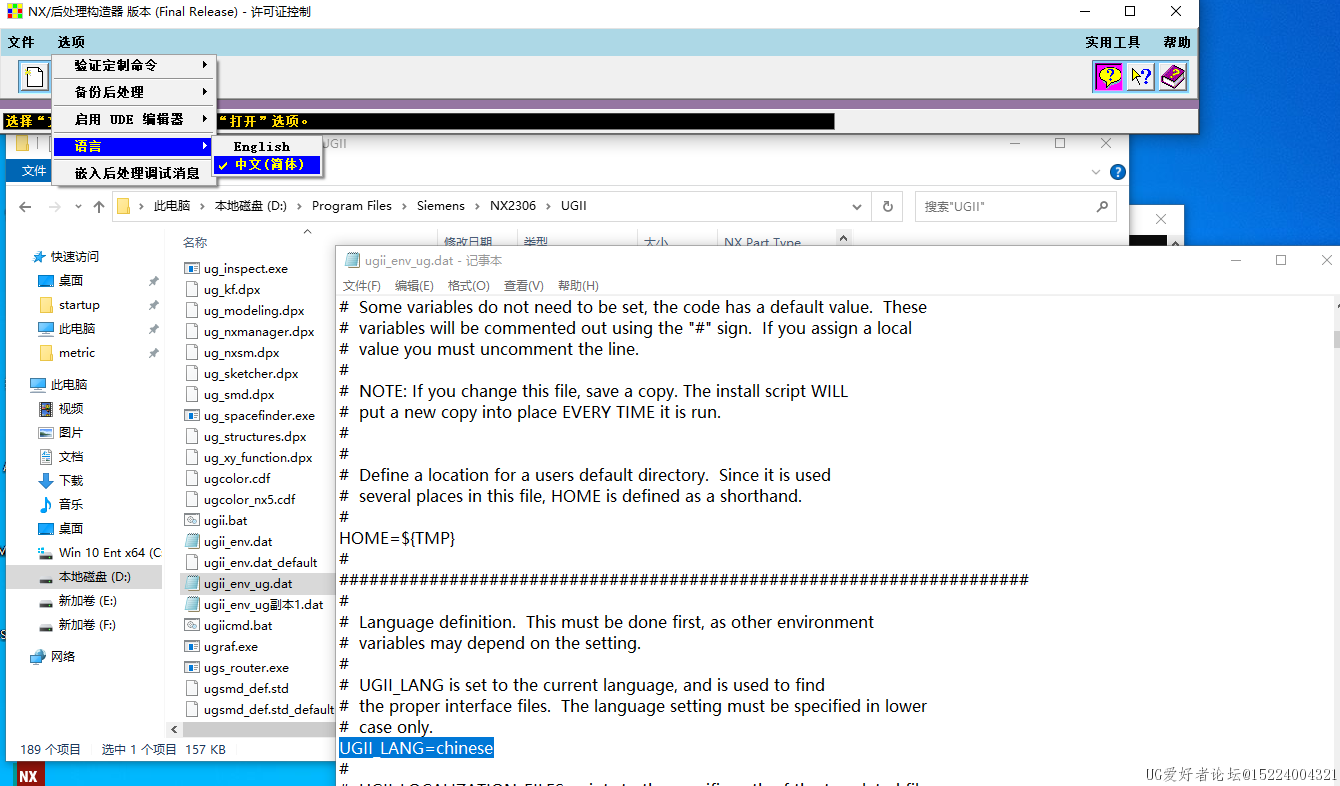Screen dimensions: 1340x786
Task: Open Notepad's 帮助(H) menu
Action: click(578, 286)
